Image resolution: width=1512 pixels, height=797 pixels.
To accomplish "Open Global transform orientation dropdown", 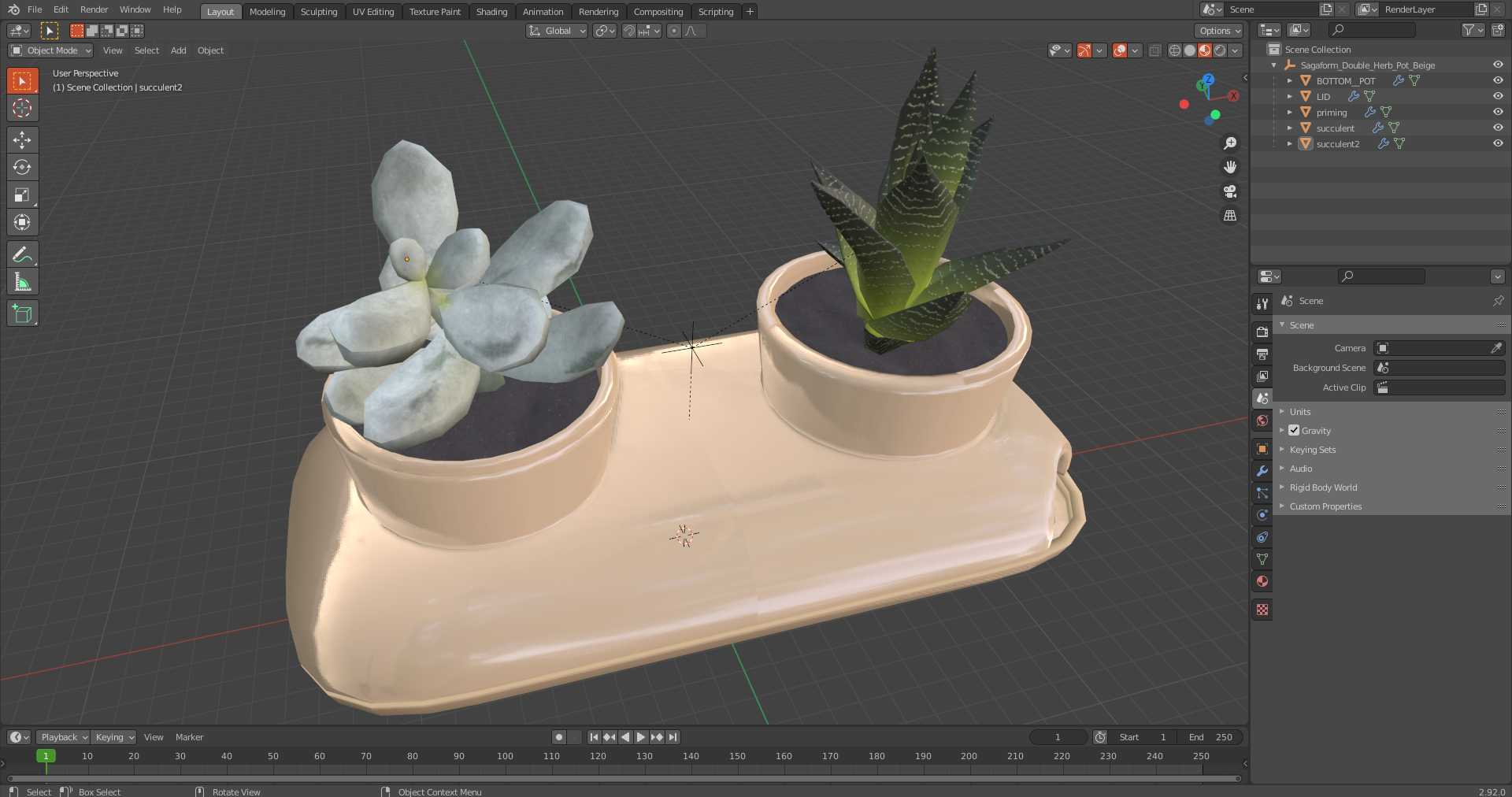I will point(557,31).
